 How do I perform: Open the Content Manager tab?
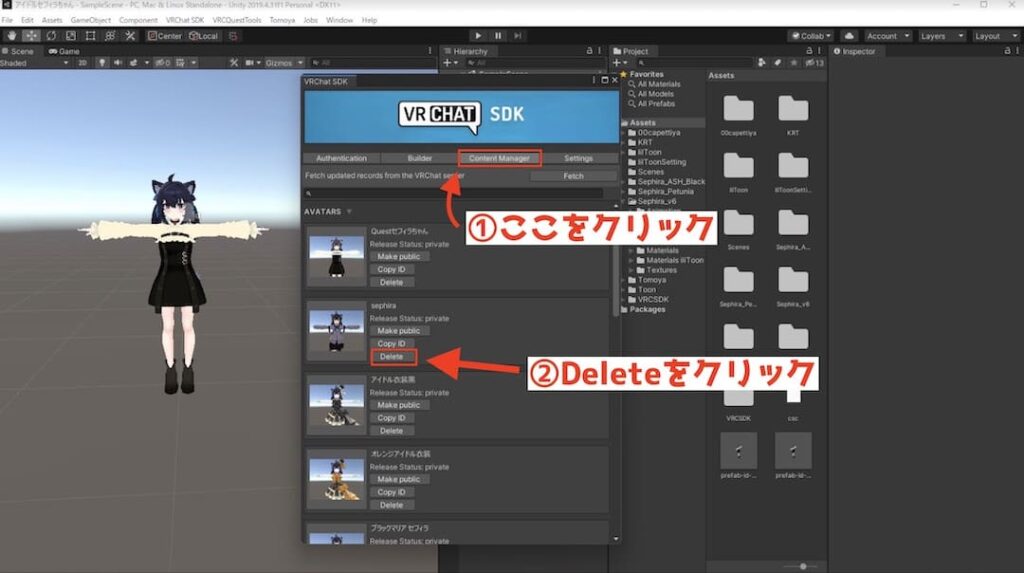(x=500, y=158)
